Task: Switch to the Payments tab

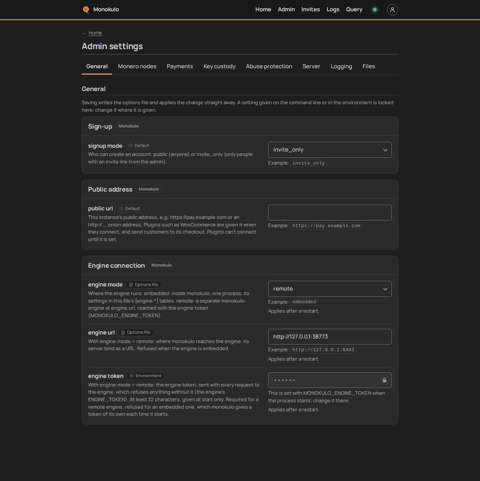Action: [180, 66]
